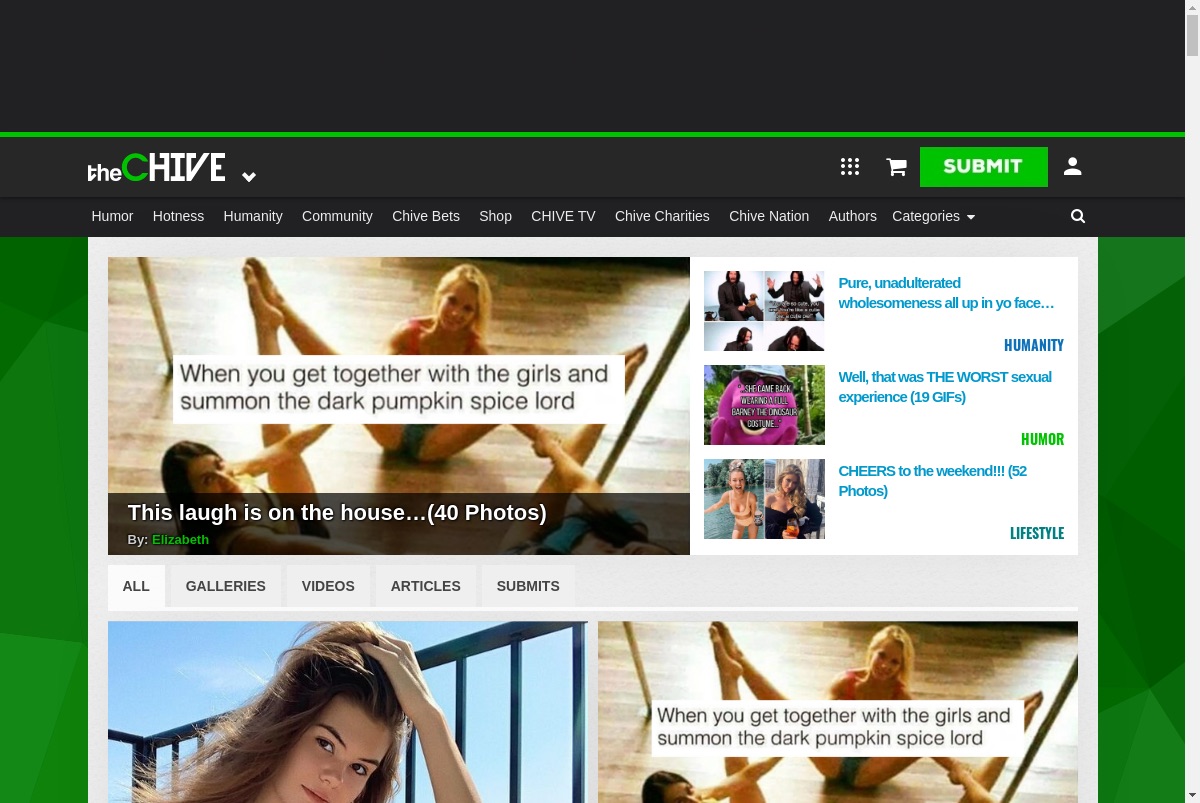Open the Shop nav link

point(495,216)
